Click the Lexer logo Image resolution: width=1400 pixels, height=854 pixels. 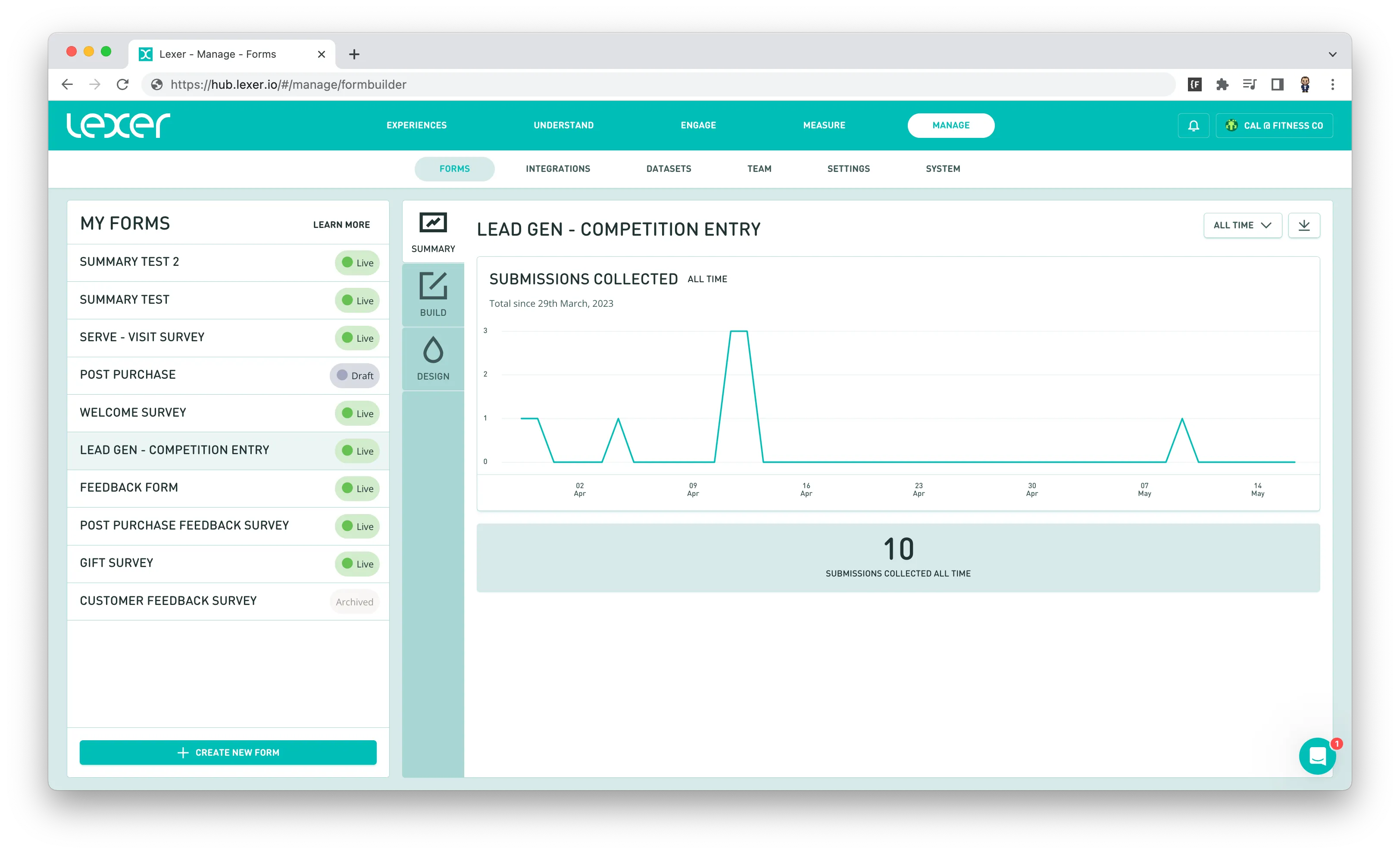pos(118,125)
